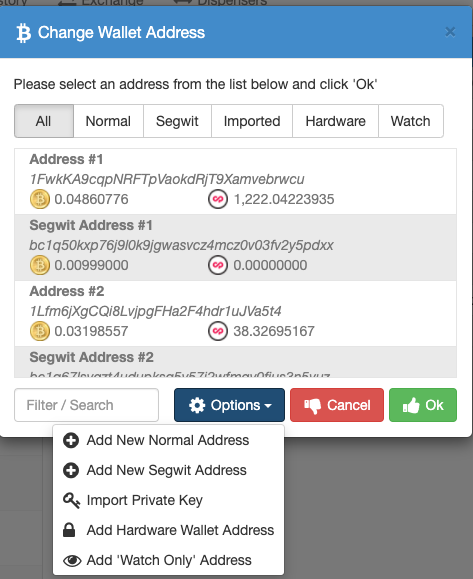Switch to the Segwit filter tab
This screenshot has height=579, width=473.
click(x=177, y=121)
